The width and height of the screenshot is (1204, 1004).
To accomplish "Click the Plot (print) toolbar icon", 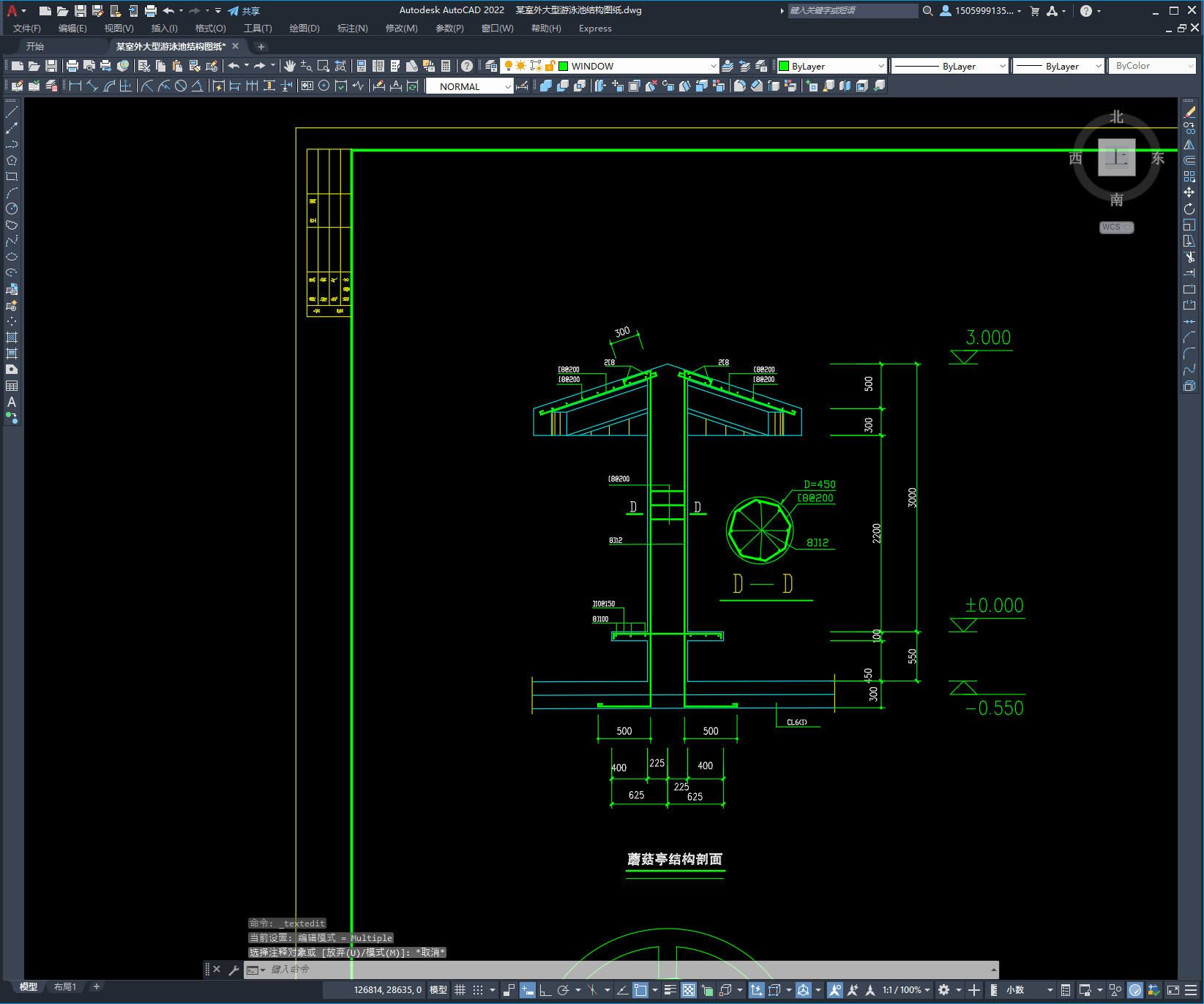I will (x=72, y=66).
